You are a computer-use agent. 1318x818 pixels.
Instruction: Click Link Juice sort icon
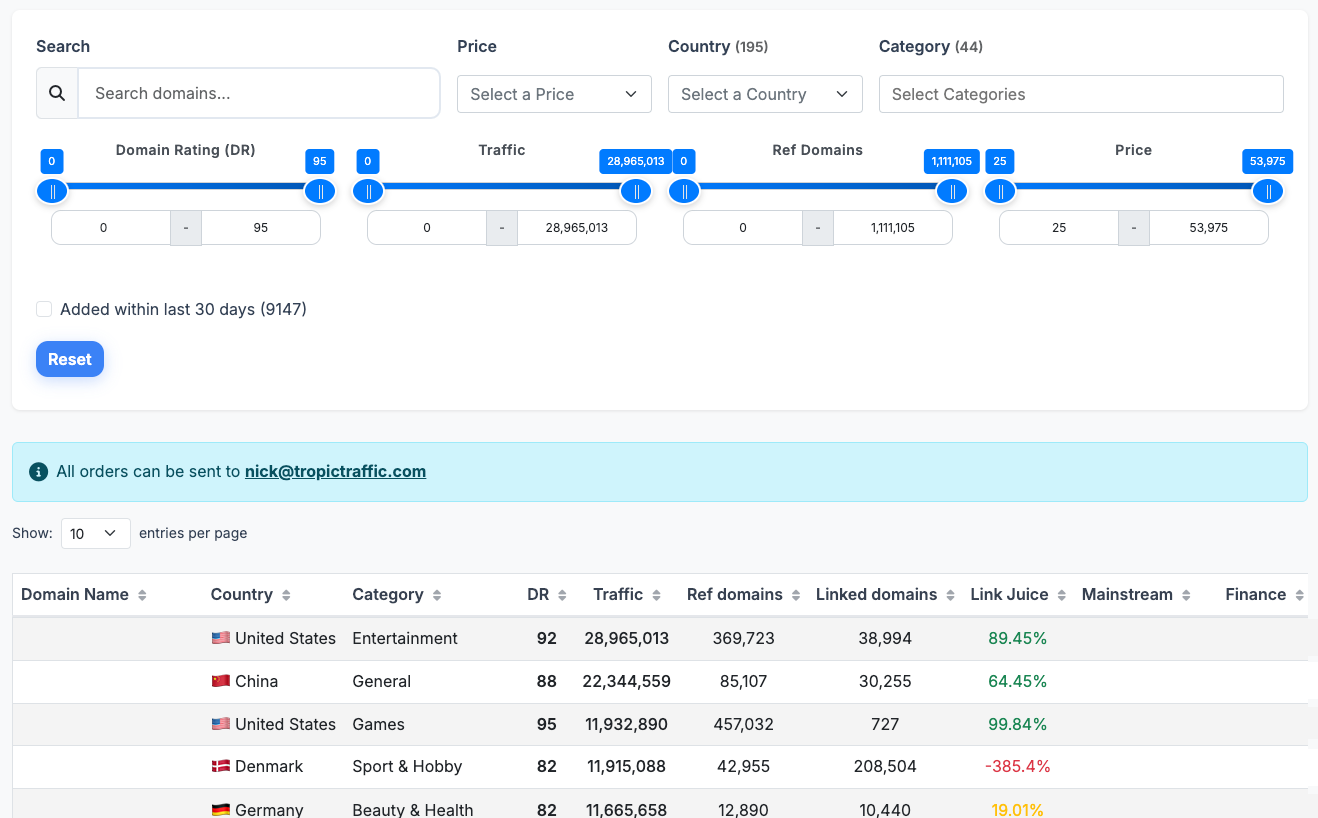point(1062,595)
